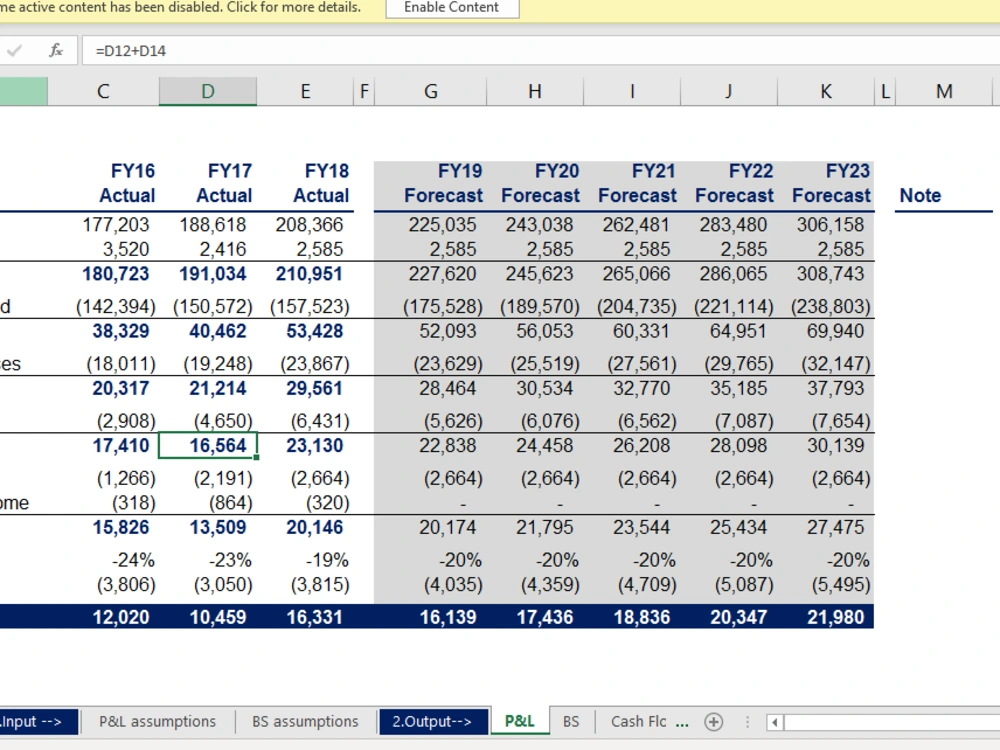1000x750 pixels.
Task: Click the FY18 Actual header cell
Action: [321, 183]
